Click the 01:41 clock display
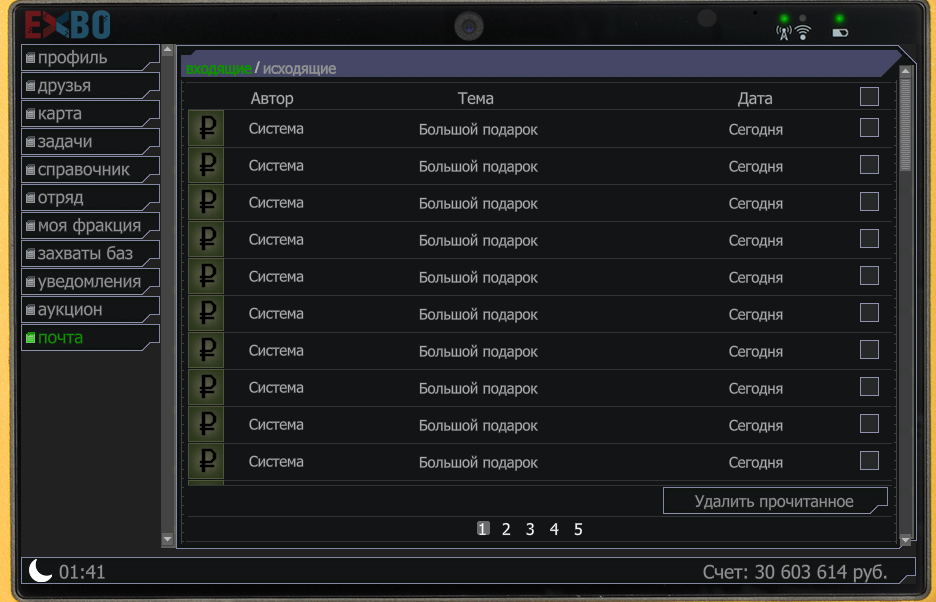 point(82,572)
